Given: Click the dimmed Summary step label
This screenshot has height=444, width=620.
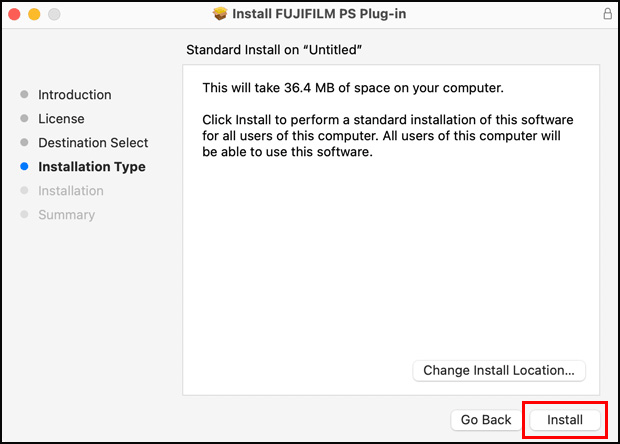Looking at the screenshot, I should click(x=66, y=215).
